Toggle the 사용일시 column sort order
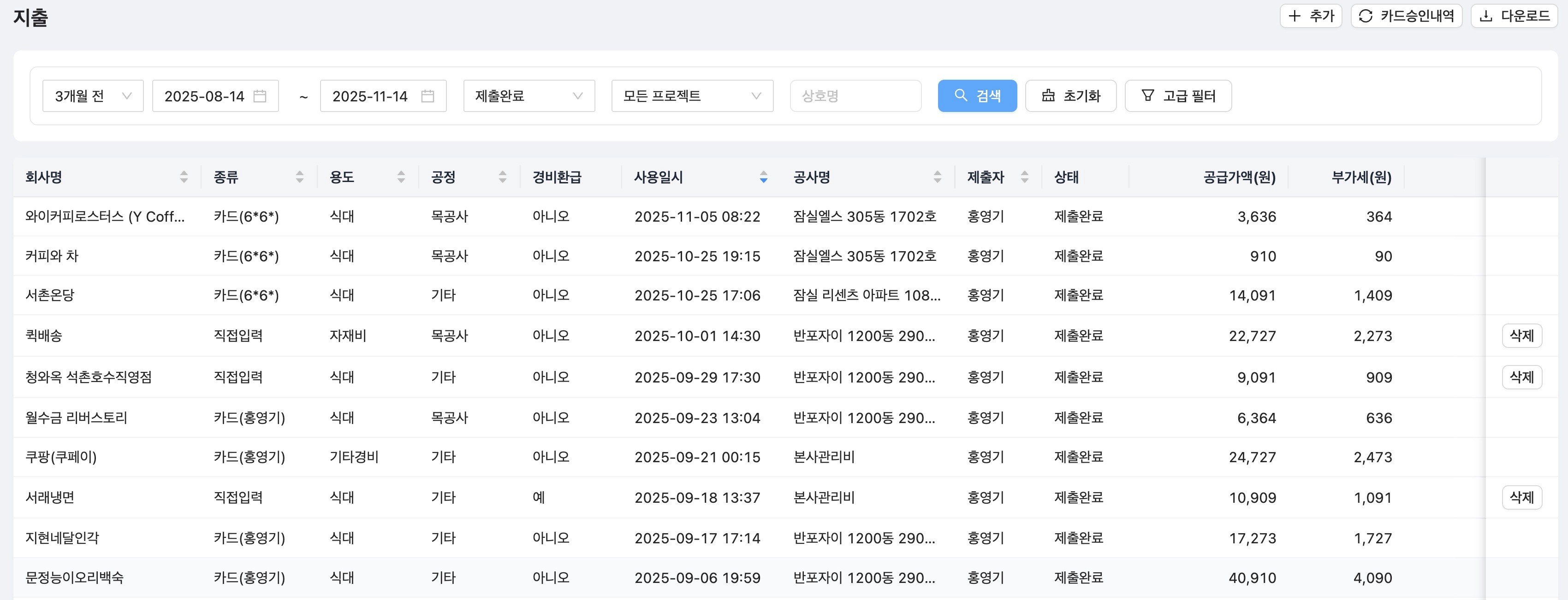This screenshot has width=1568, height=600. point(763,177)
